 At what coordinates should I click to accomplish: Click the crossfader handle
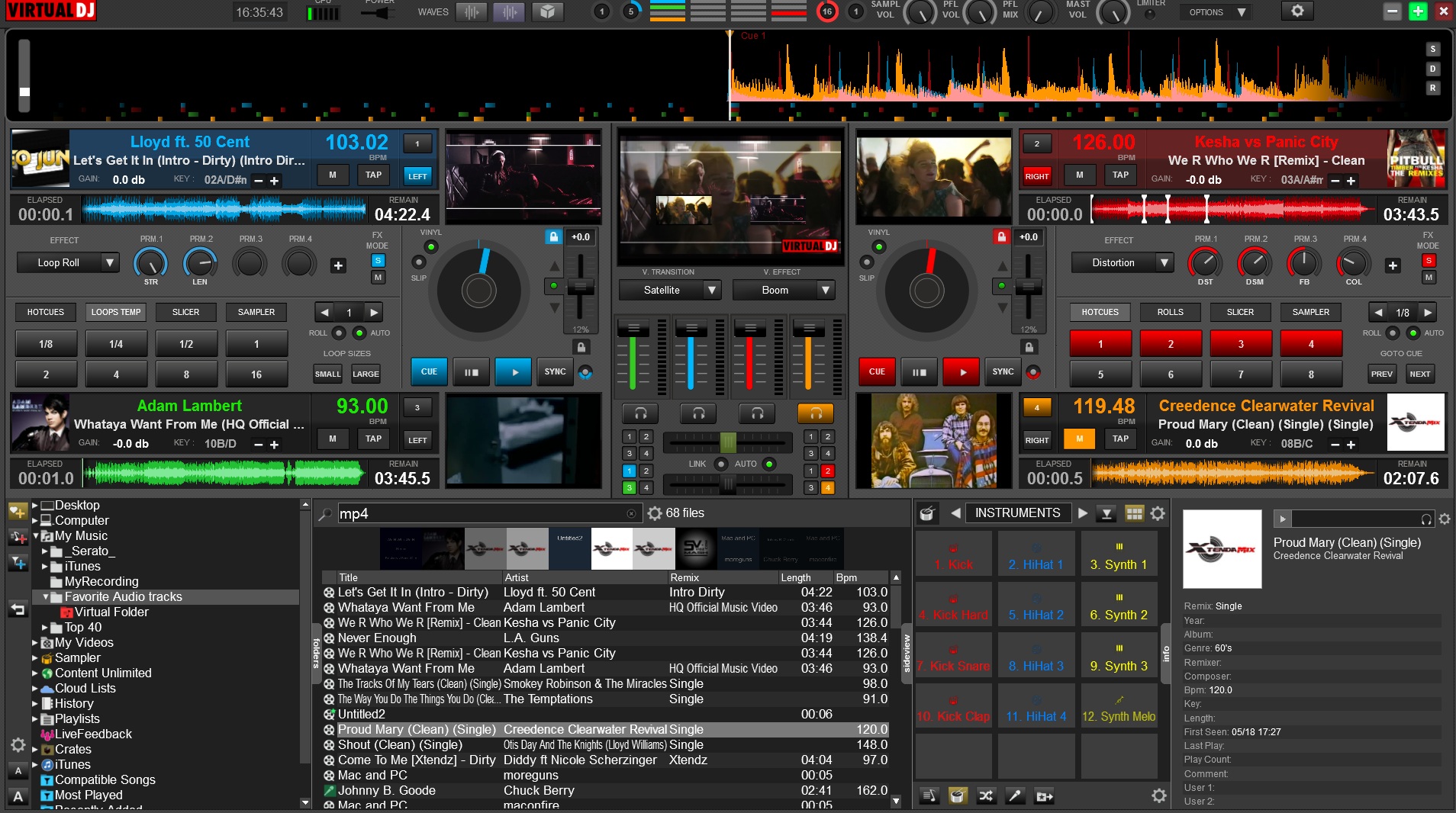pyautogui.click(x=728, y=442)
